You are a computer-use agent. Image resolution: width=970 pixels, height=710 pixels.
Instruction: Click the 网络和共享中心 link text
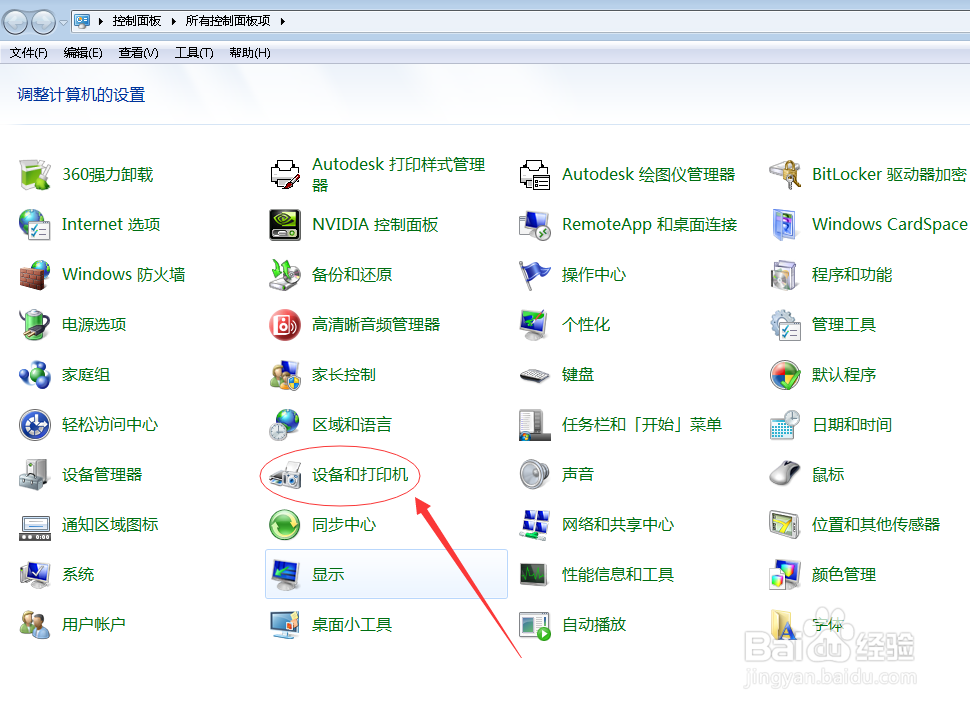tap(618, 525)
